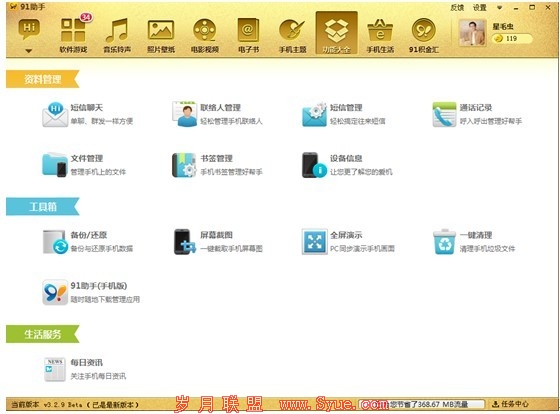The height and width of the screenshot is (414, 560).
Task: Click the 清理手机垃圾文件 description text
Action: (488, 249)
